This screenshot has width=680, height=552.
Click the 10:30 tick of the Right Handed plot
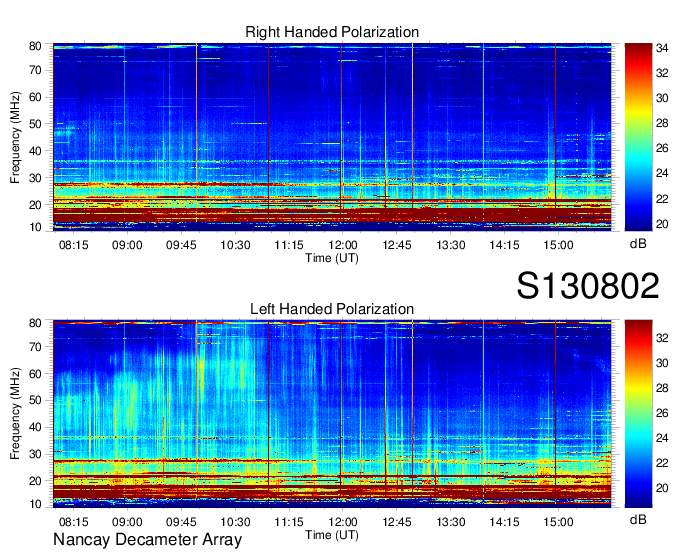click(x=235, y=245)
